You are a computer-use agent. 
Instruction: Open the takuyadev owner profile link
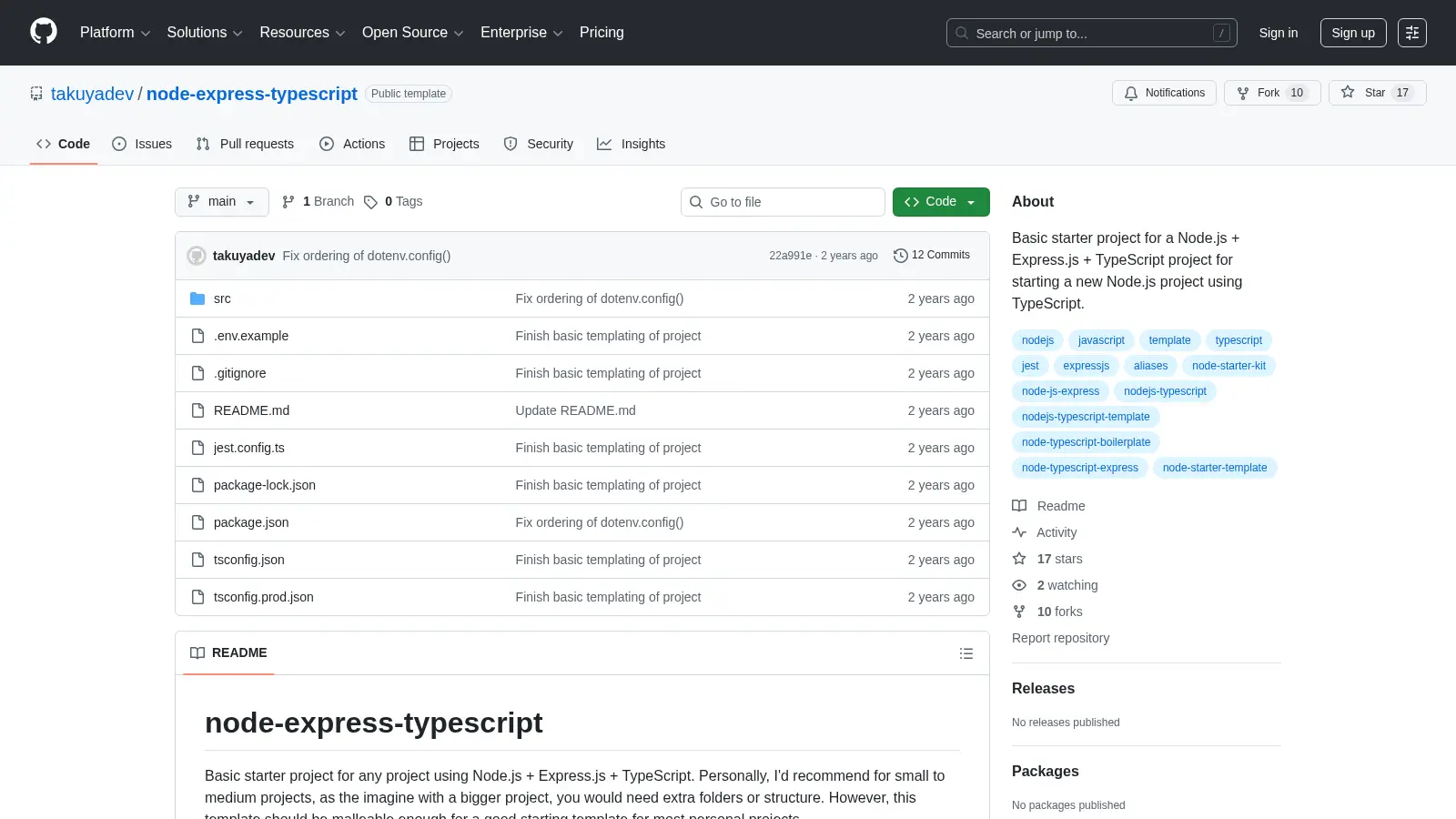tap(92, 94)
